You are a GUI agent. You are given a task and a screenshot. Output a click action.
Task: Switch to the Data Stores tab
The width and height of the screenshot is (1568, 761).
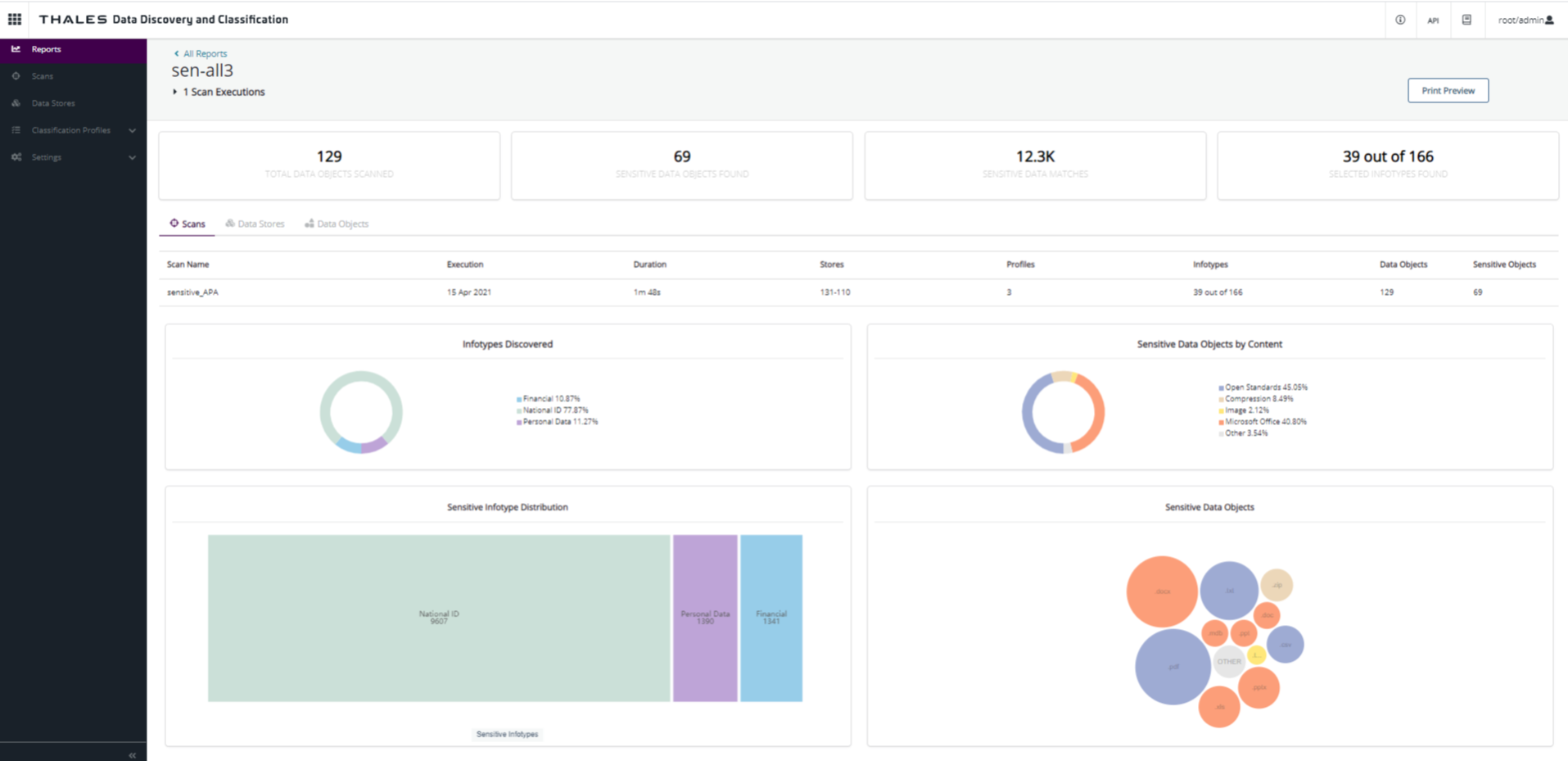pos(255,224)
